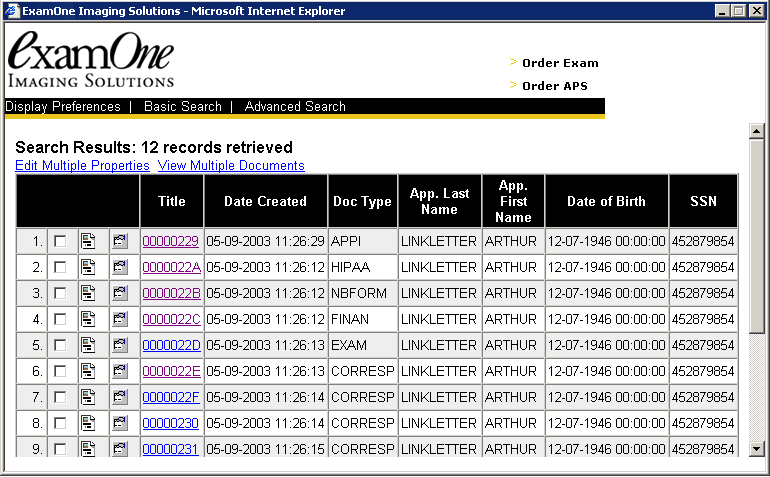
Task: Open document title link 0000022D
Action: click(x=171, y=345)
